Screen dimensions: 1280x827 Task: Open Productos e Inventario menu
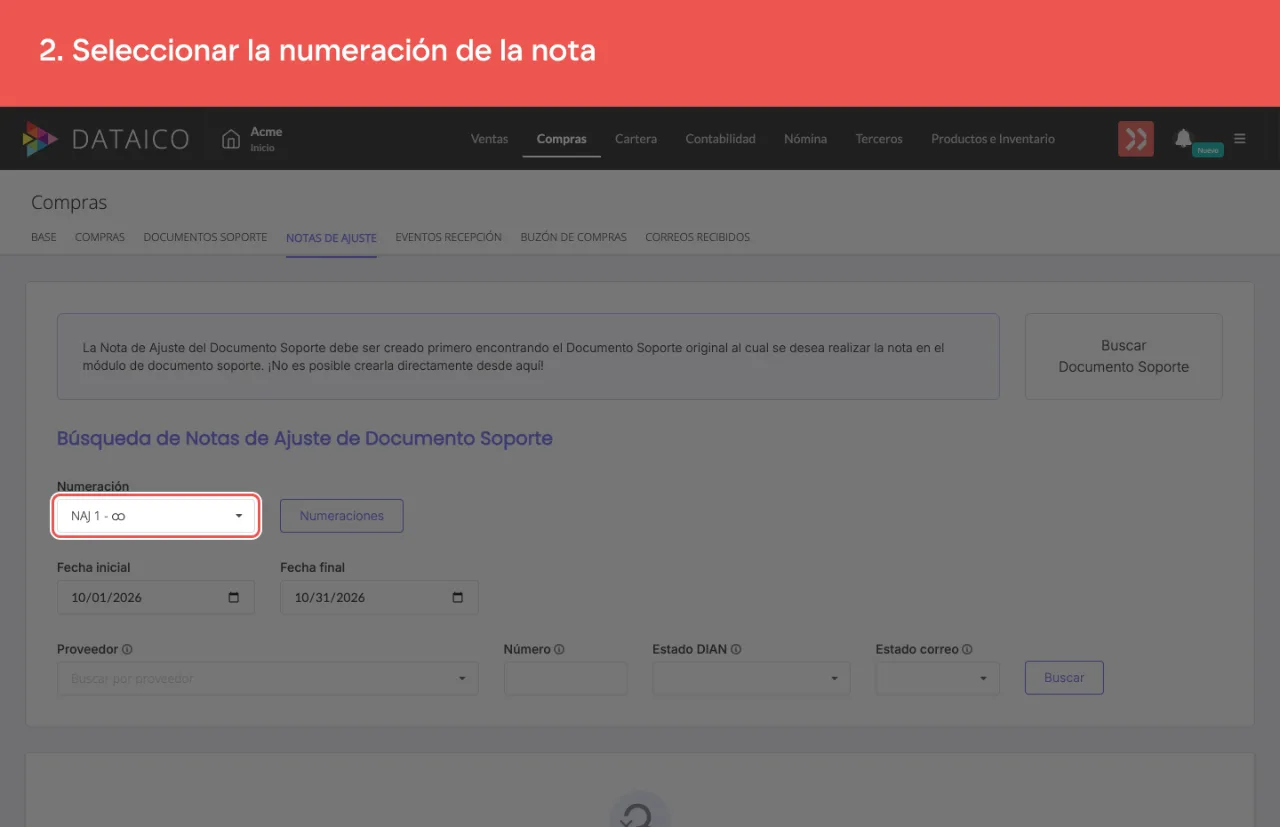tap(993, 139)
